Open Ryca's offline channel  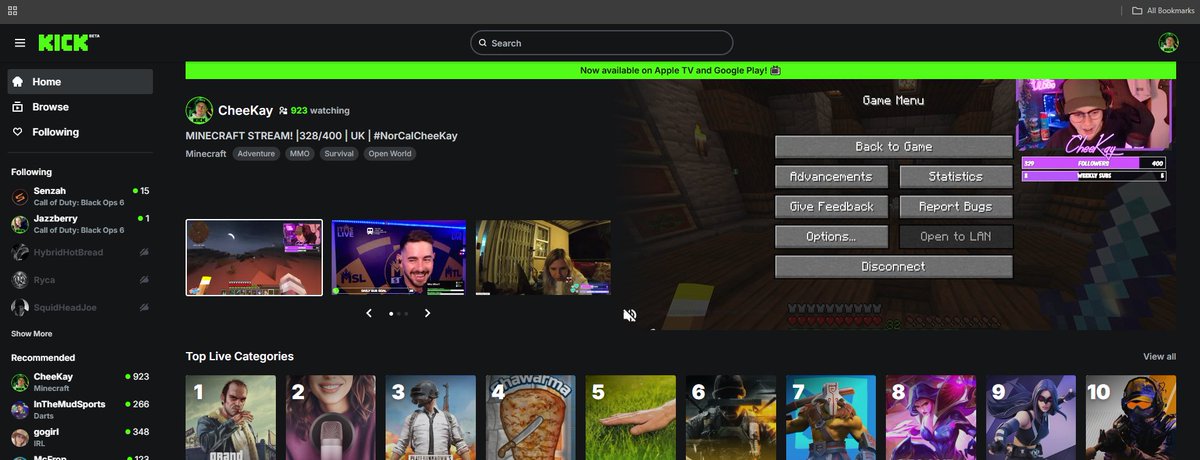pyautogui.click(x=80, y=280)
